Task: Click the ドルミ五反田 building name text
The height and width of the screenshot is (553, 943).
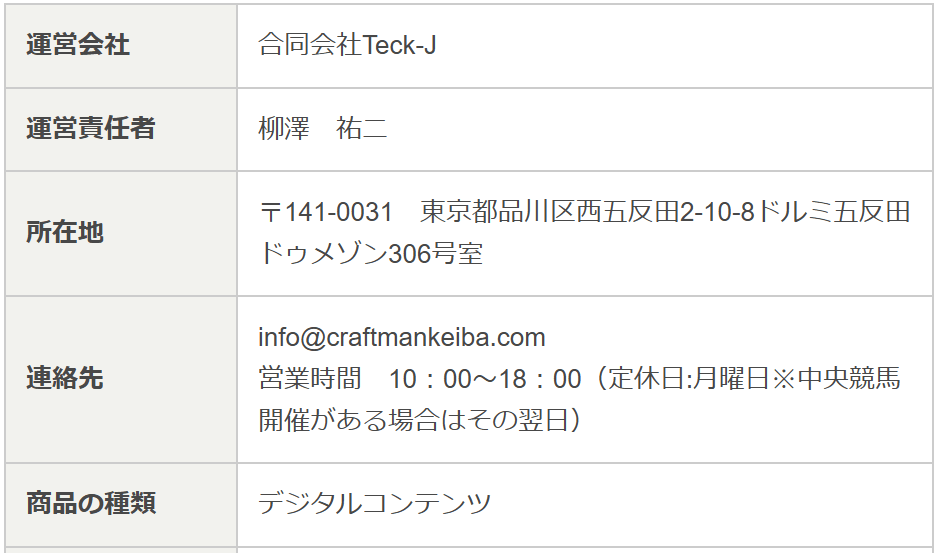Action: pyautogui.click(x=833, y=212)
